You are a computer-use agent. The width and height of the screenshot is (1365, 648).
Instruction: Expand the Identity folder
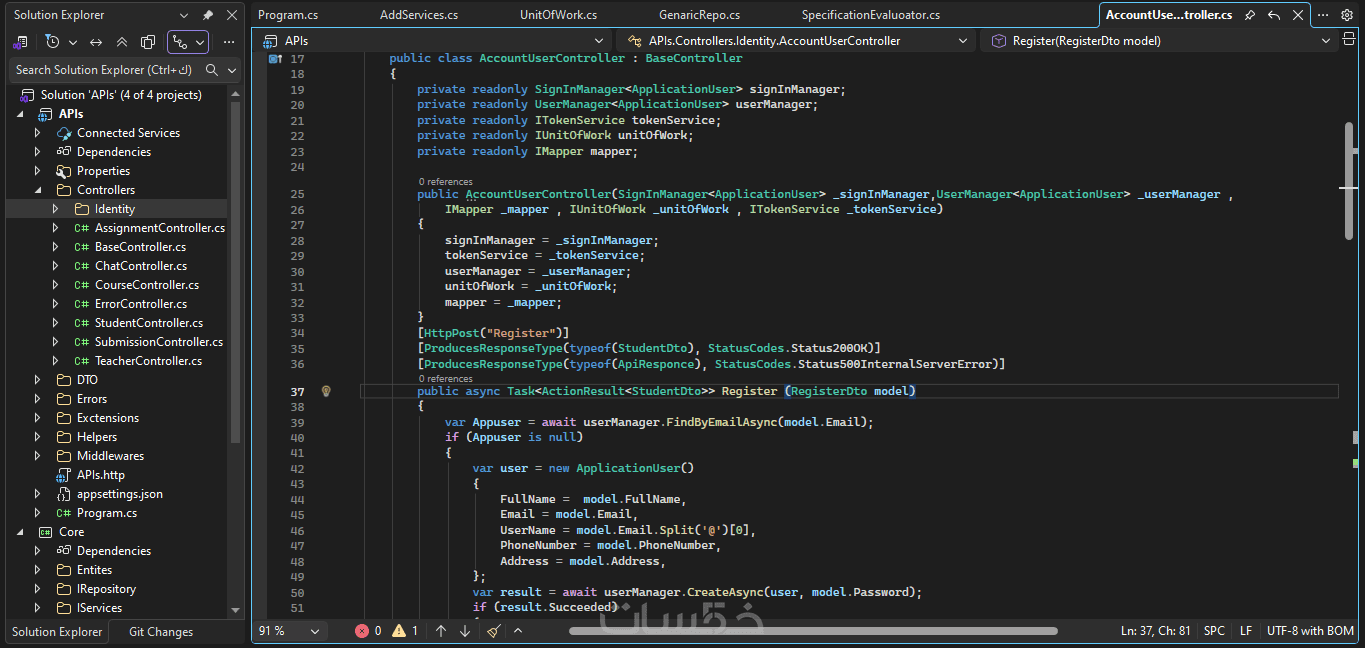56,209
